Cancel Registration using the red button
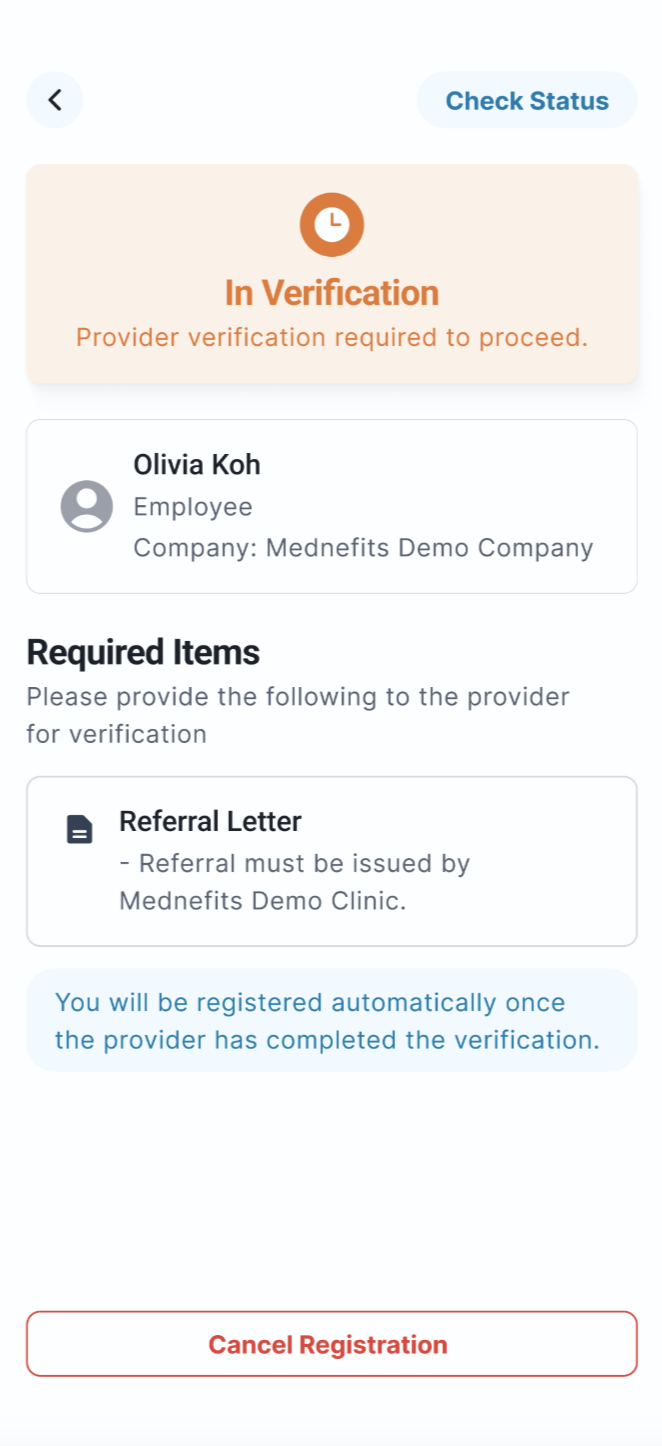 click(331, 1344)
